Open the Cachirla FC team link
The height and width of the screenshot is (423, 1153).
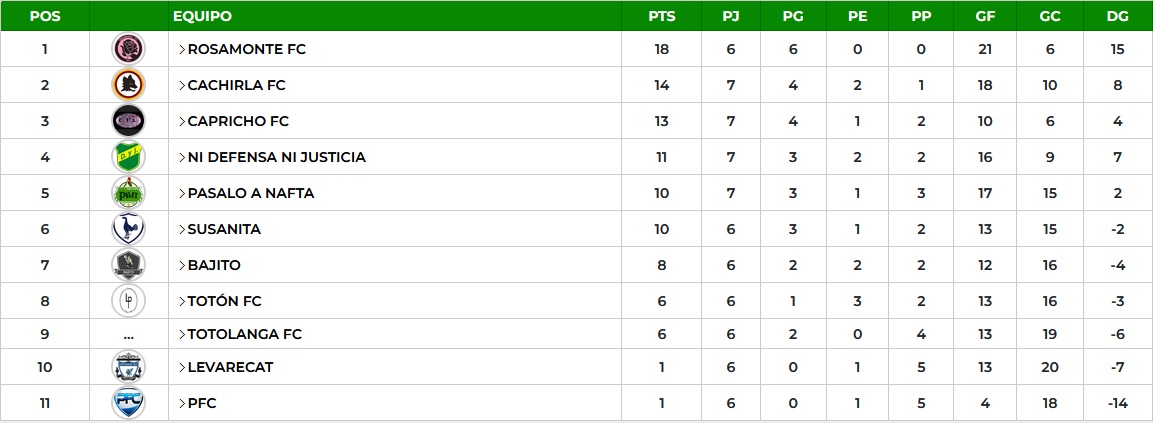237,85
